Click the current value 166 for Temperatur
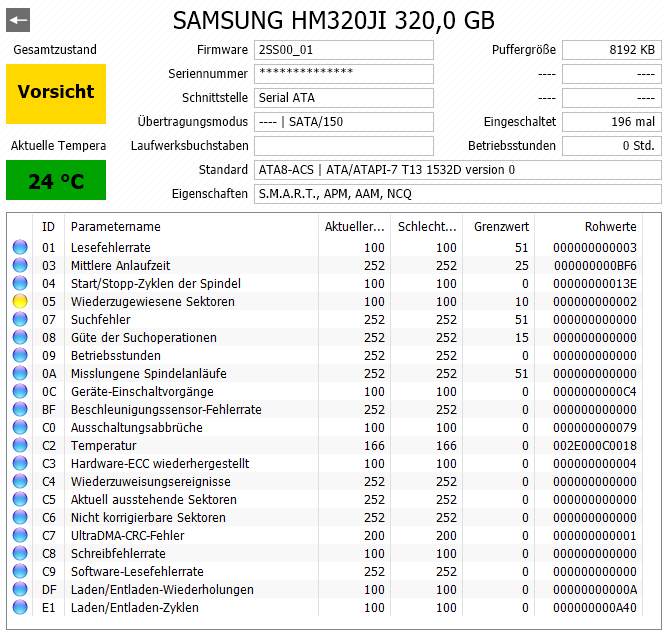The image size is (665, 631). click(x=374, y=446)
